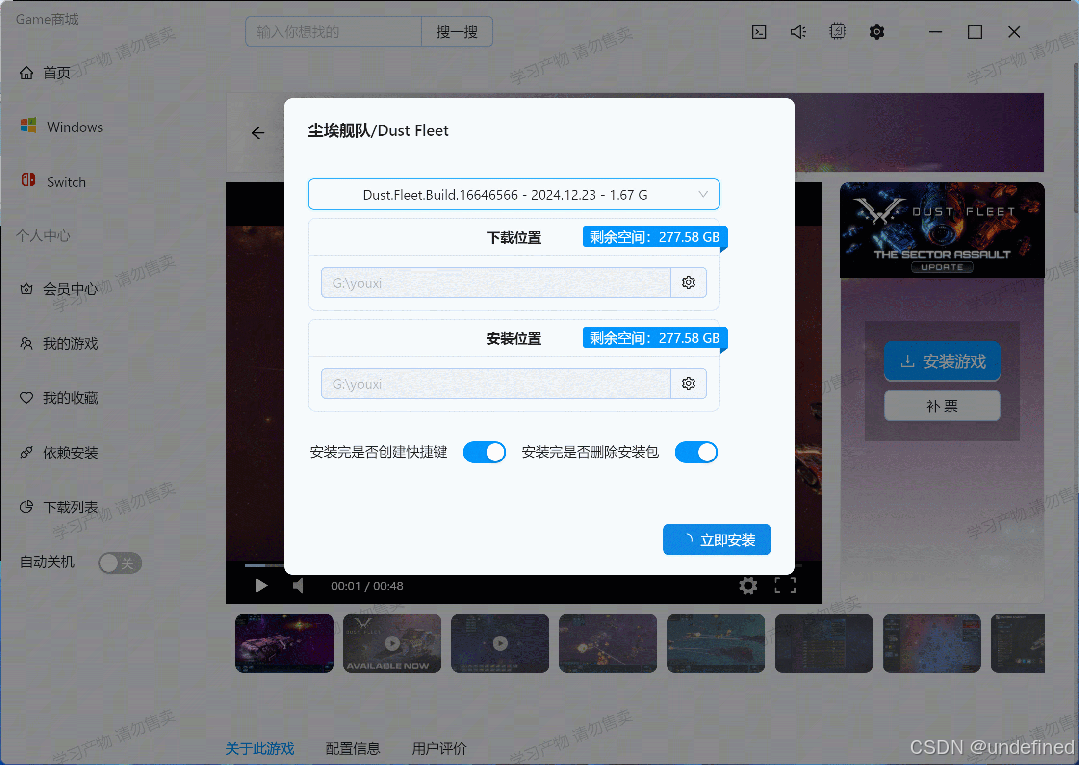Image resolution: width=1079 pixels, height=765 pixels.
Task: Open 我的收藏 favorites
Action: coord(58,398)
